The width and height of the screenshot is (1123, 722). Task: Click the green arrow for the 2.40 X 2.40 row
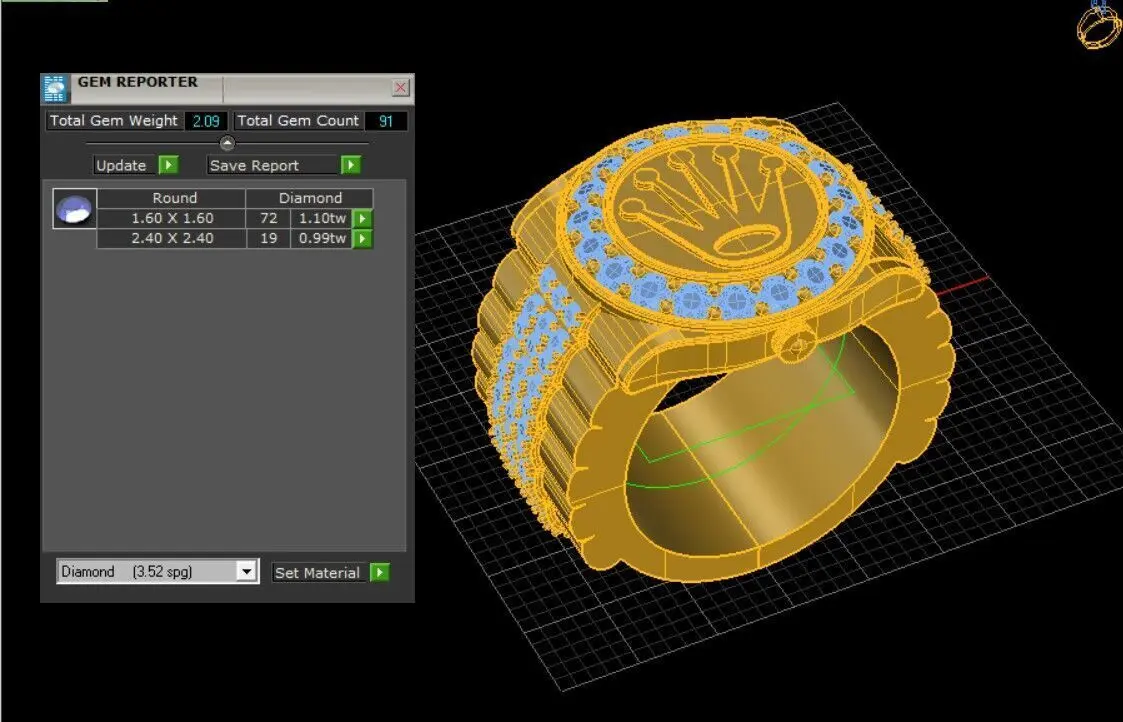(x=362, y=239)
